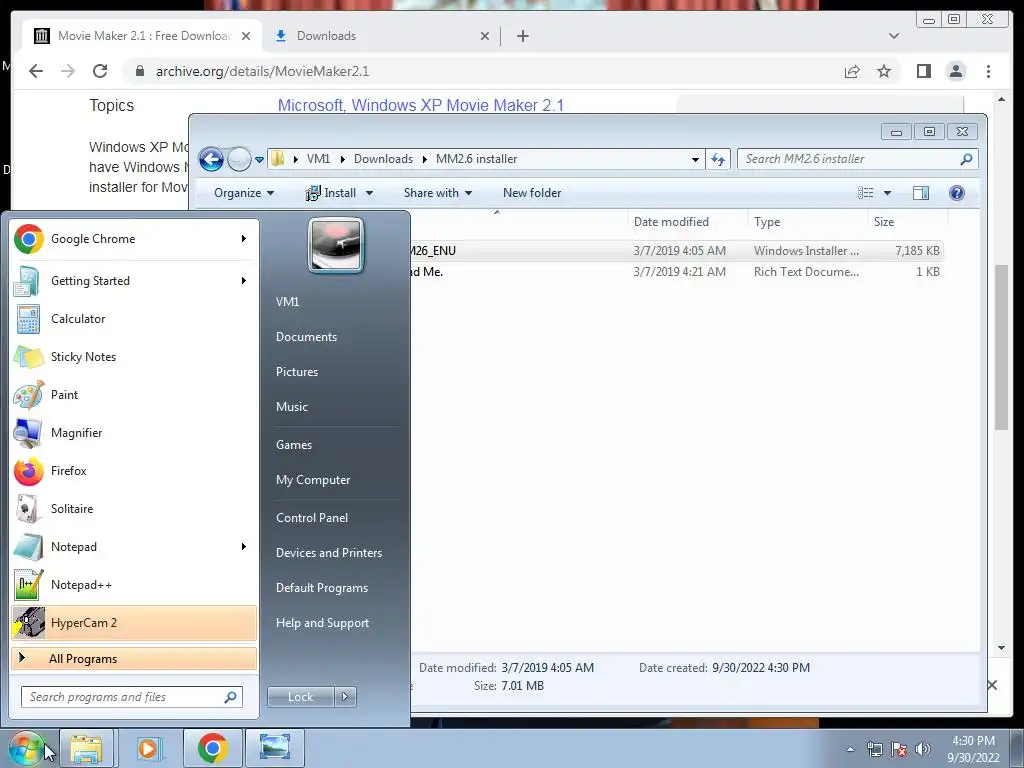Click the network tray icon
The image size is (1024, 768).
(x=874, y=749)
